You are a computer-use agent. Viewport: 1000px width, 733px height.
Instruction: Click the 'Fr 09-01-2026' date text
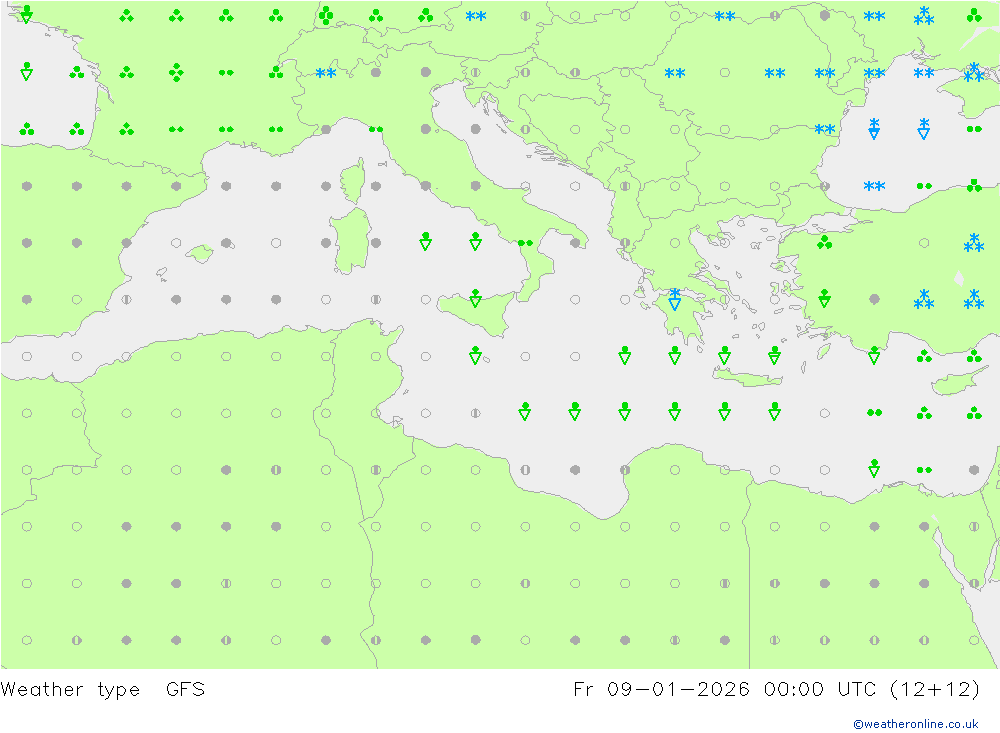[661, 689]
